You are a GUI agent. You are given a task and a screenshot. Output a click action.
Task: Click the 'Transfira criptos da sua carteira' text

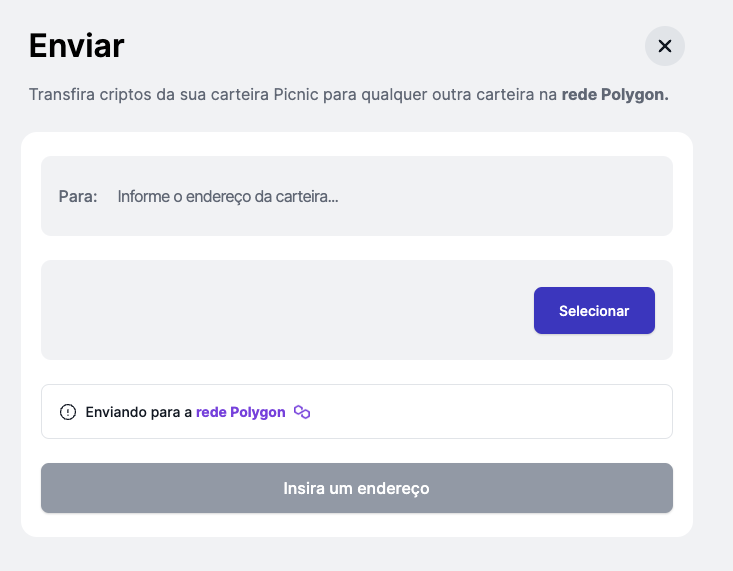149,94
